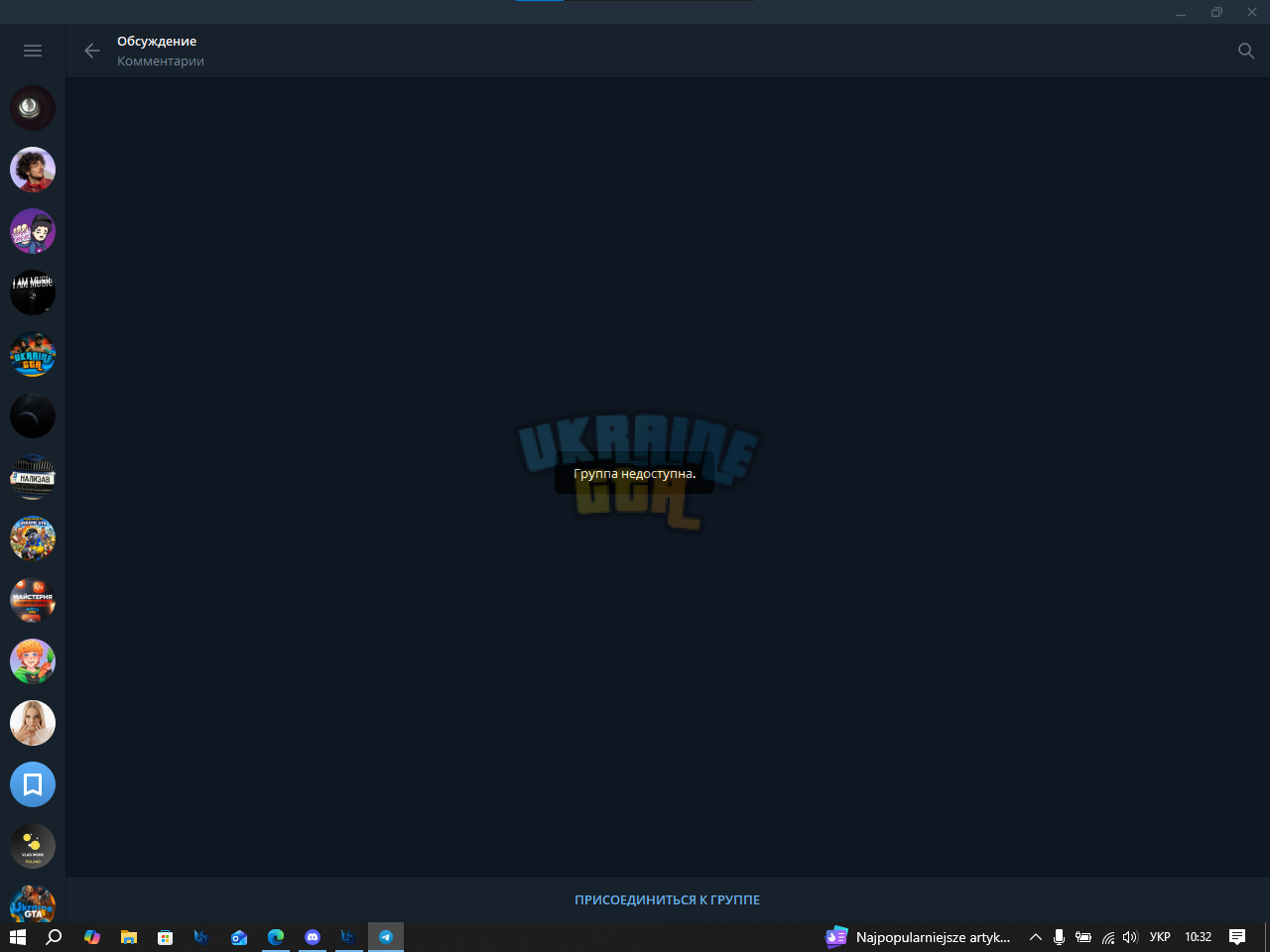Open chat with orange-haired cartoon avatar
This screenshot has height=952, width=1270.
point(33,661)
